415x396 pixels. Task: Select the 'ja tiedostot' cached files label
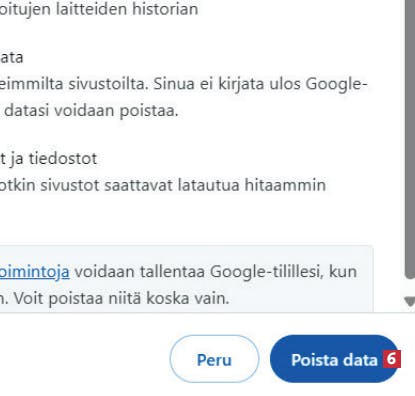click(x=49, y=158)
